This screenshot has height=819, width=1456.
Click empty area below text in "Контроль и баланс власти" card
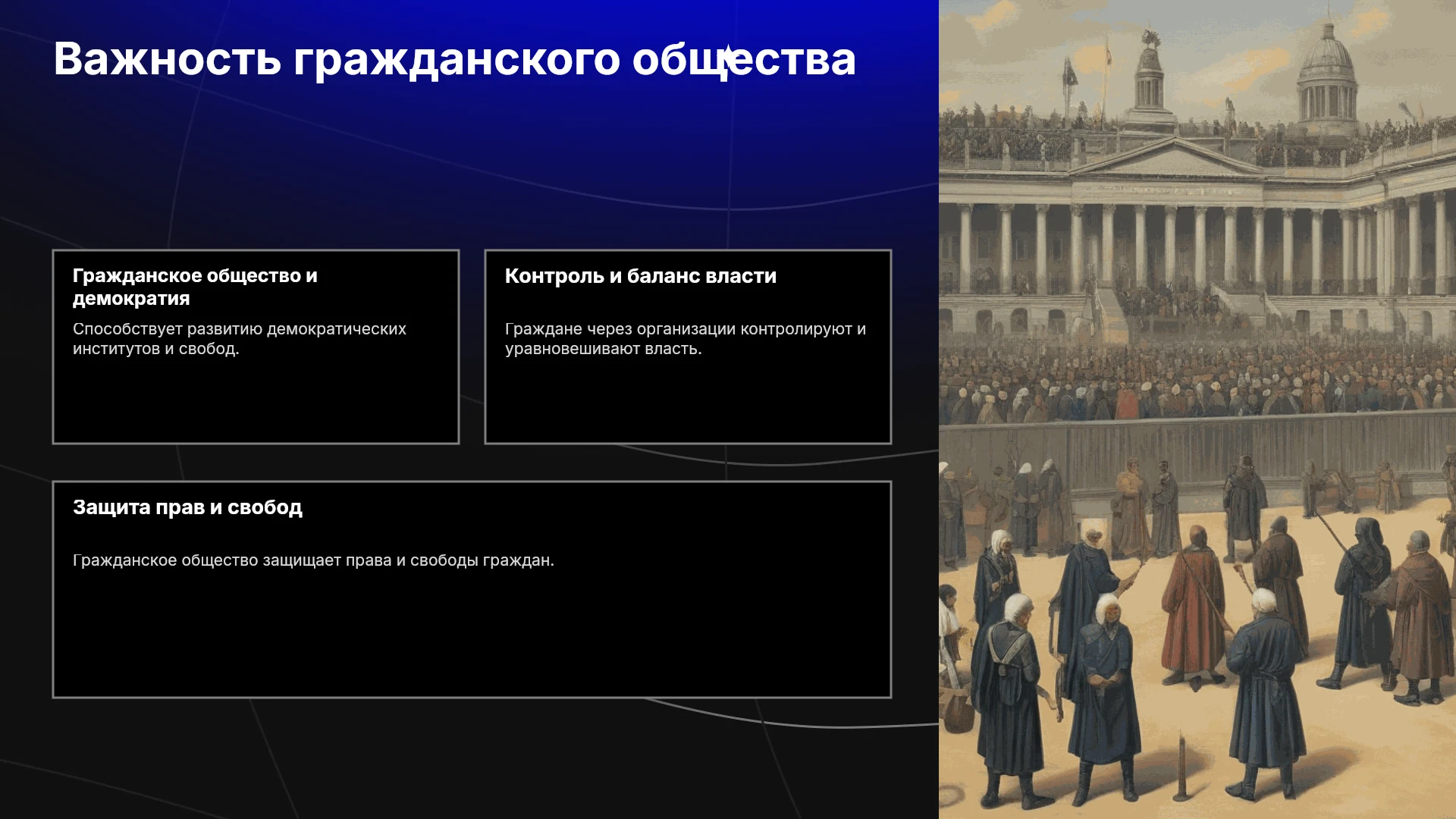tap(688, 402)
